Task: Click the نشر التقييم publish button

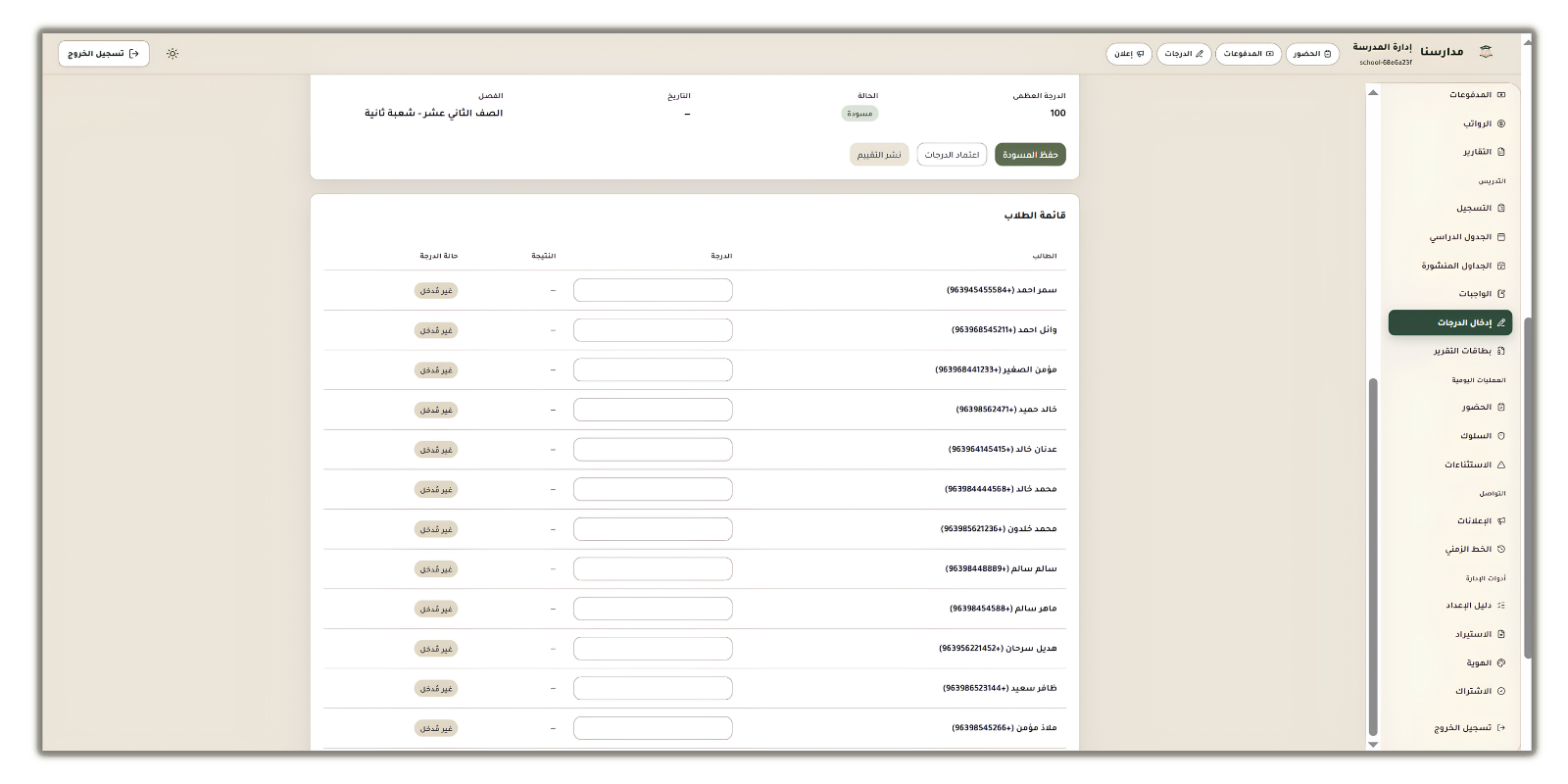Action: coord(879,155)
